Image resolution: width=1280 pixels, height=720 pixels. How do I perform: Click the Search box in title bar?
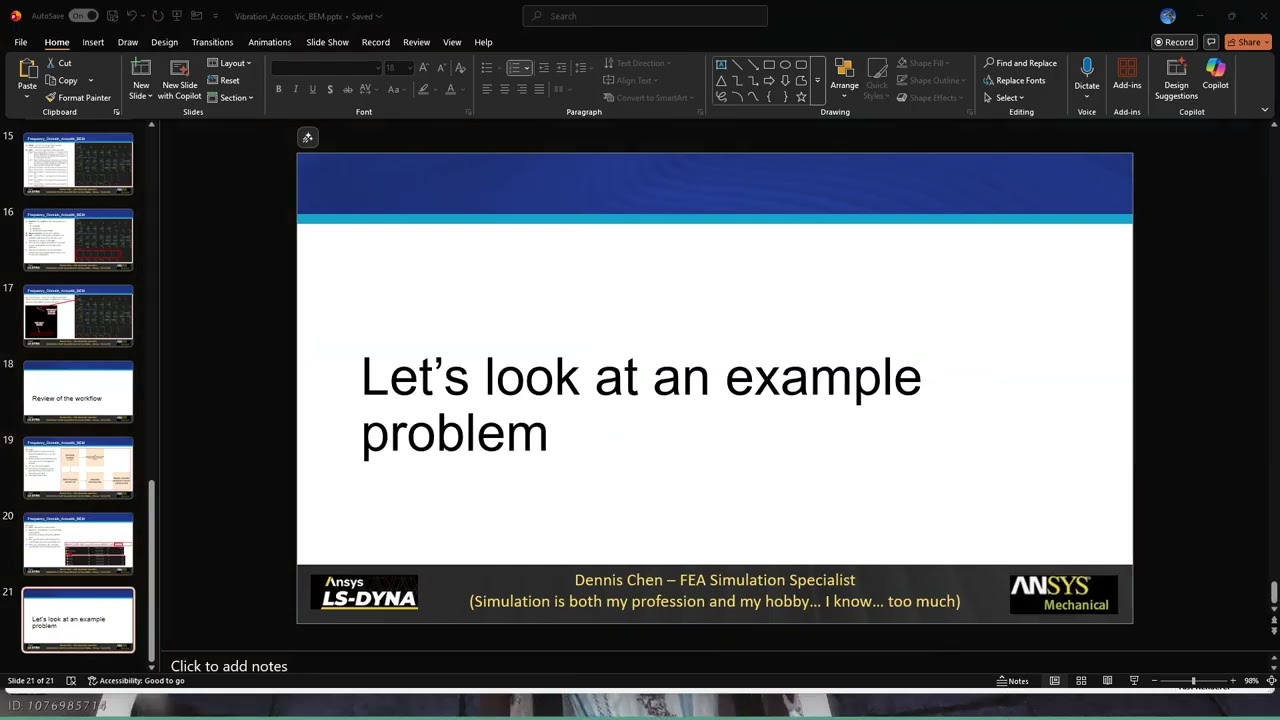tap(645, 16)
